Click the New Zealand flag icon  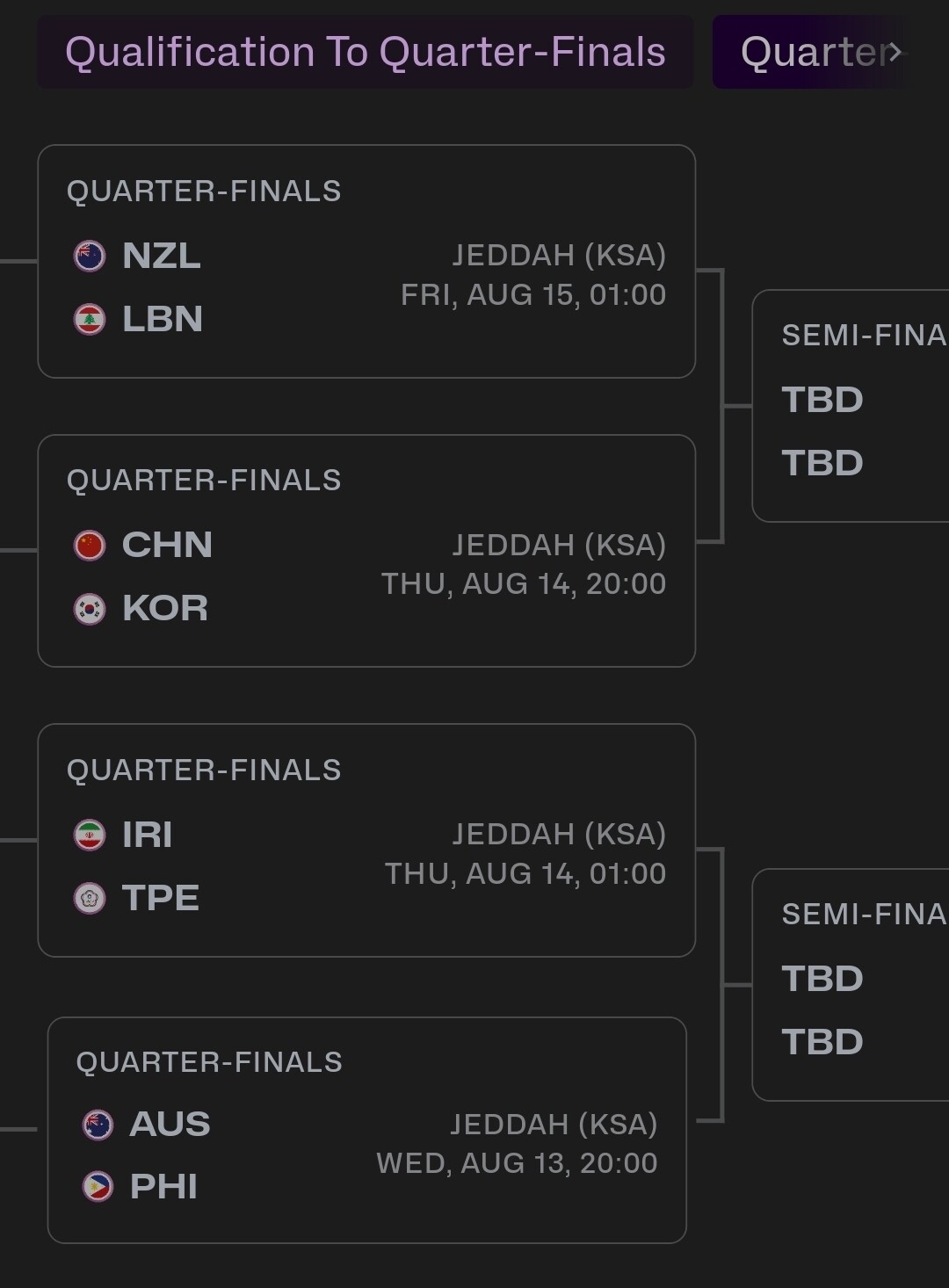(90, 256)
